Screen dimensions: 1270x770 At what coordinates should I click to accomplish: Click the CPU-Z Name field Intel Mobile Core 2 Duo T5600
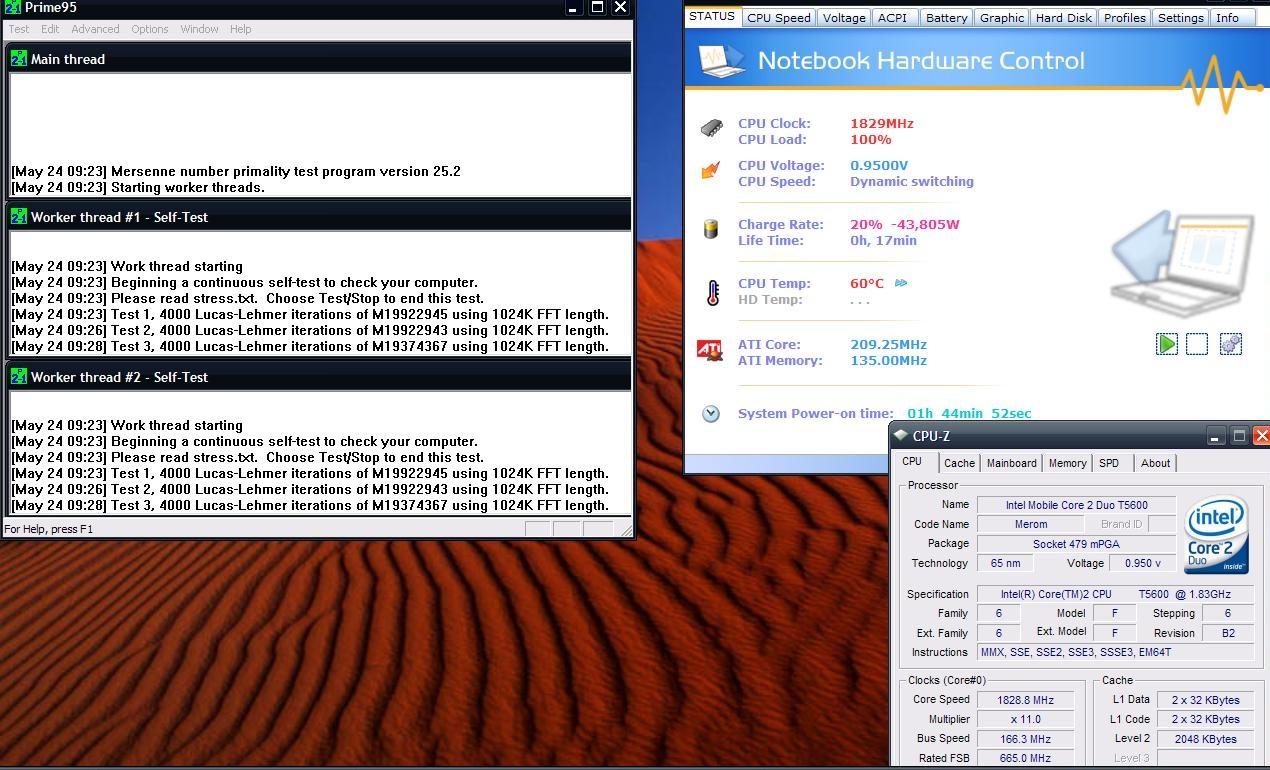1076,505
